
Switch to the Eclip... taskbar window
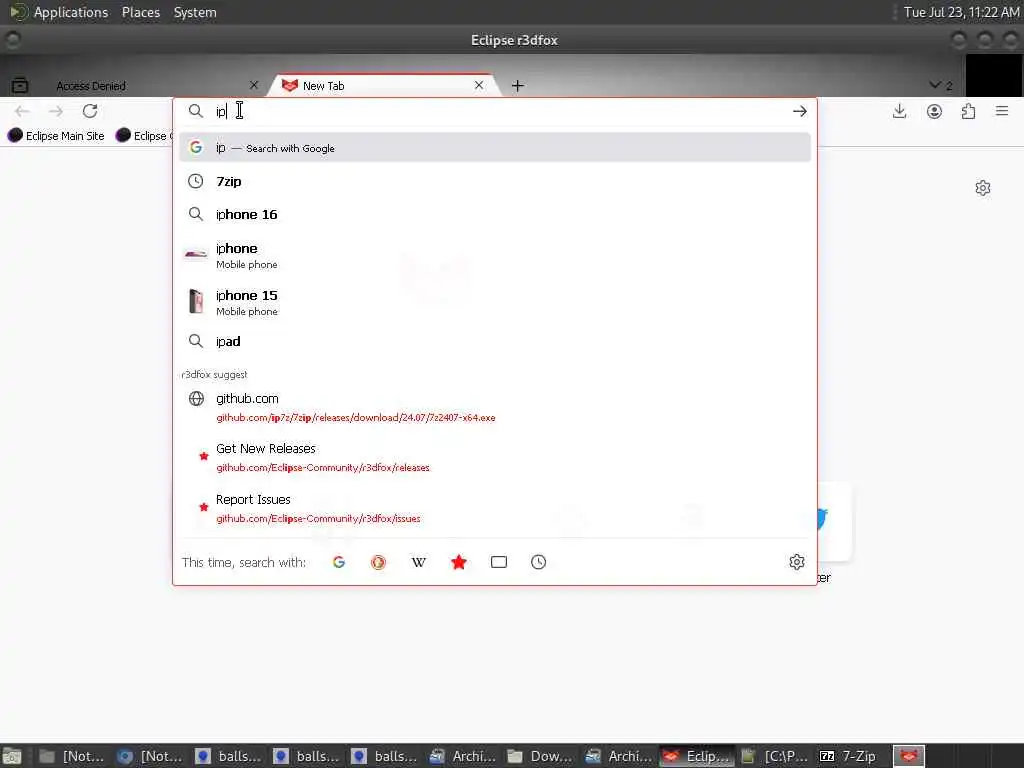click(697, 756)
